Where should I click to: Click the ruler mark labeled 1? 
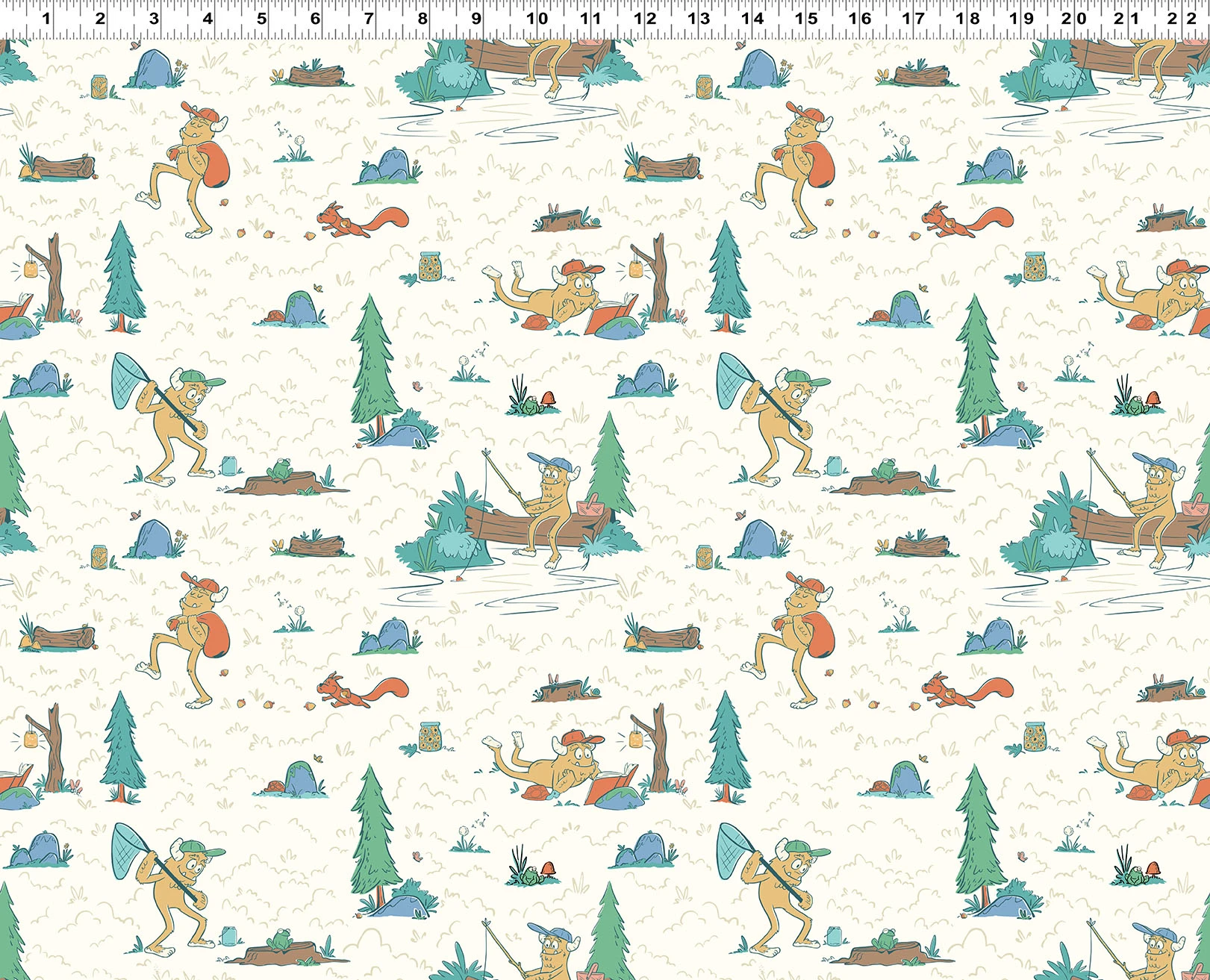[x=46, y=18]
